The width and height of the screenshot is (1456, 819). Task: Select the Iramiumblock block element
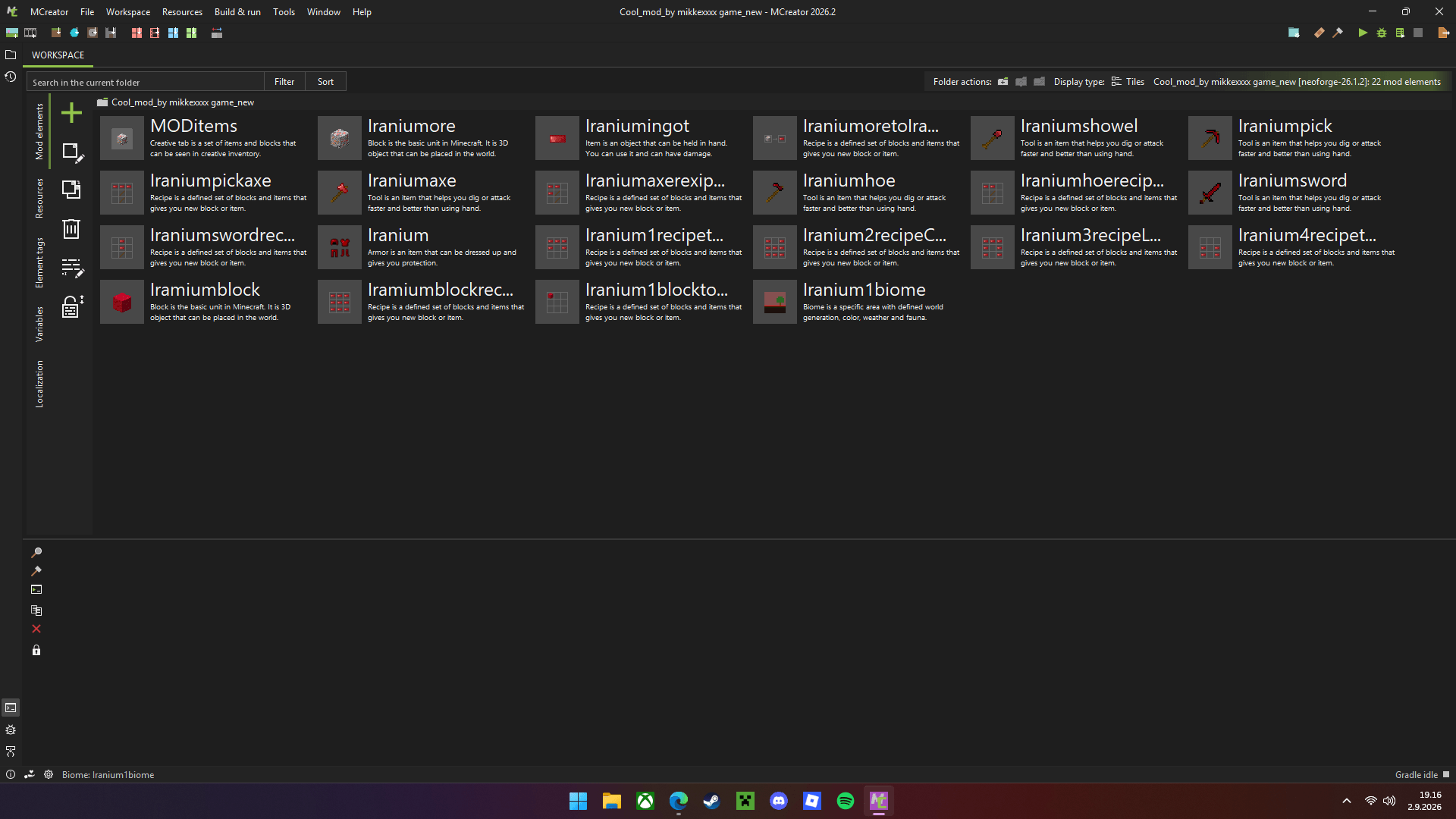[204, 302]
